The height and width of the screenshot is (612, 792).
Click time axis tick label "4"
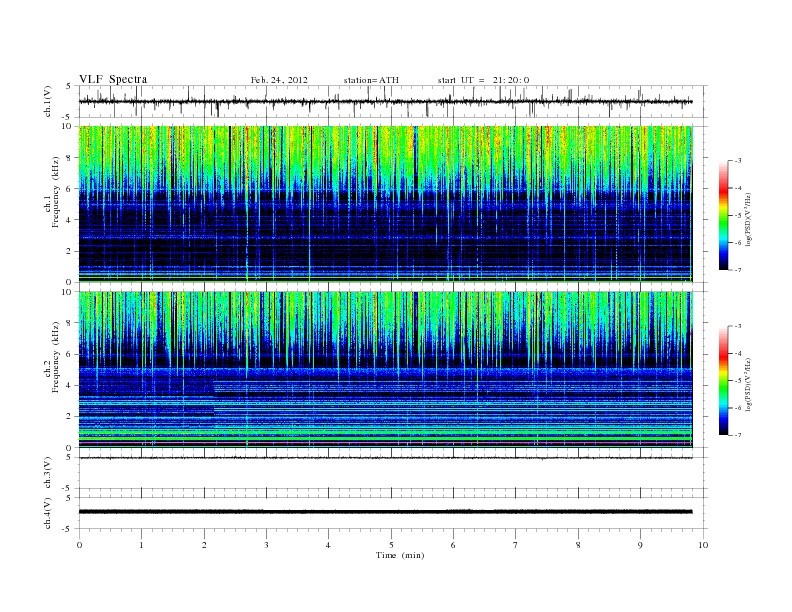coord(328,545)
